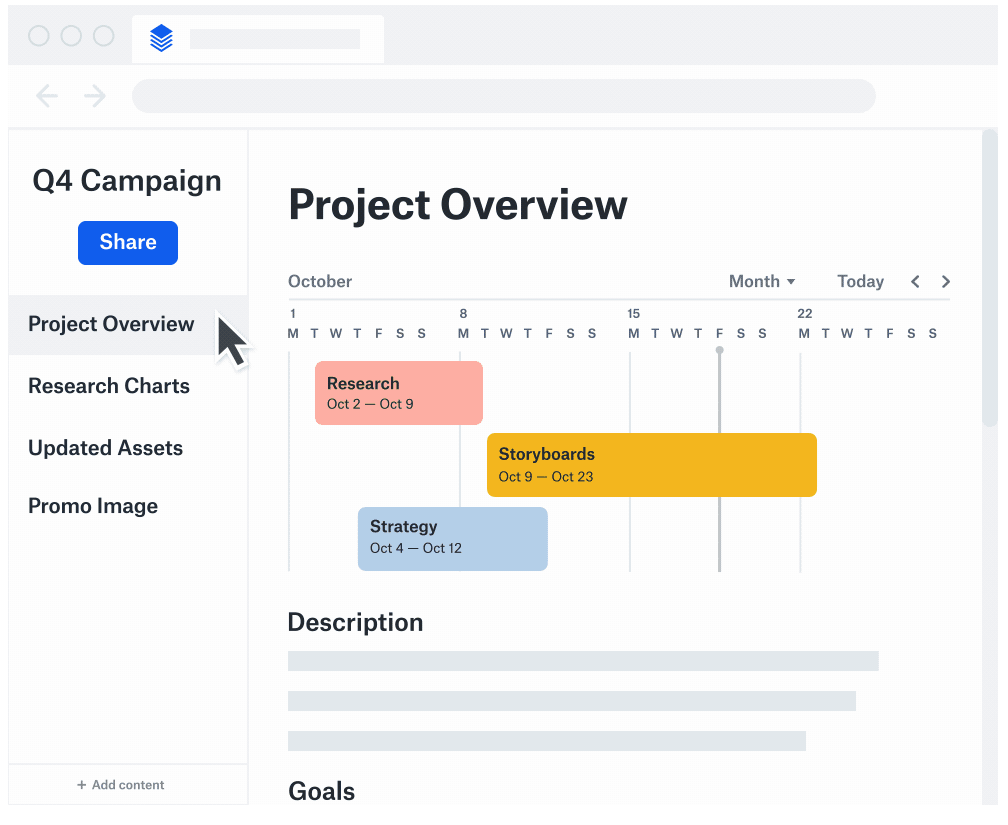Click the browser address bar

[503, 96]
